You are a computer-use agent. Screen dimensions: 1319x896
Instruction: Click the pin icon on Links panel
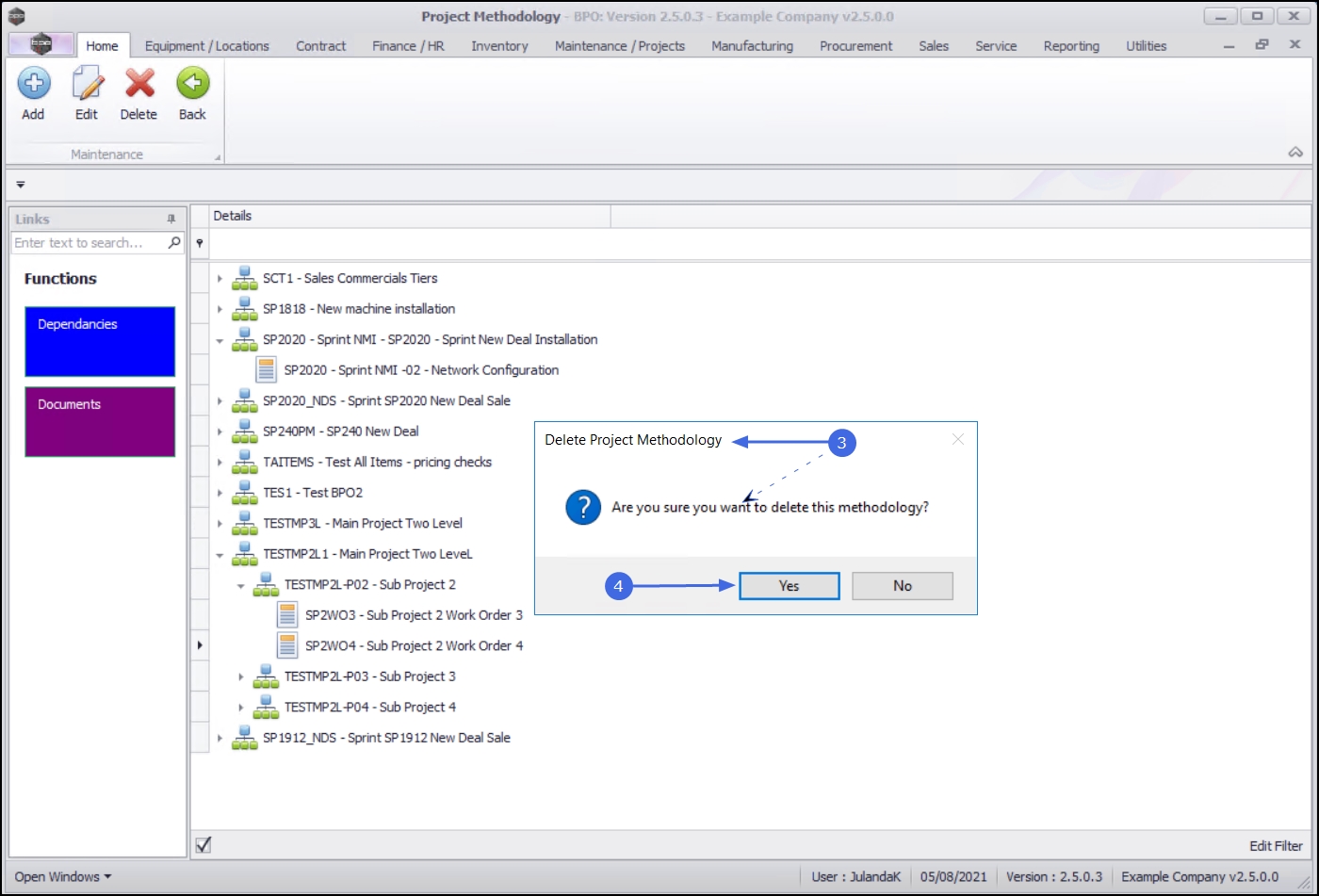pos(171,219)
